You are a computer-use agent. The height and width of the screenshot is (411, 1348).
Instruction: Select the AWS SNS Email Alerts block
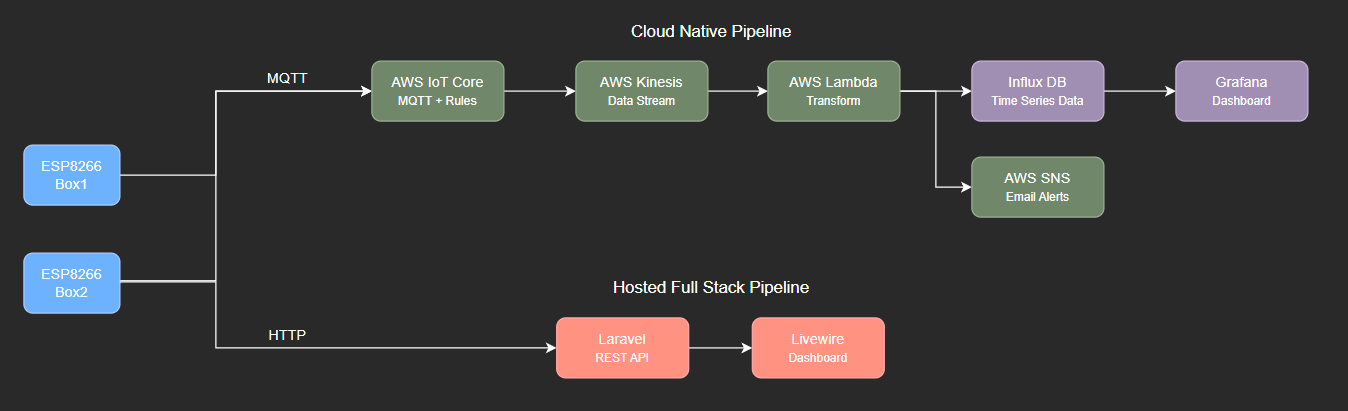click(1038, 187)
